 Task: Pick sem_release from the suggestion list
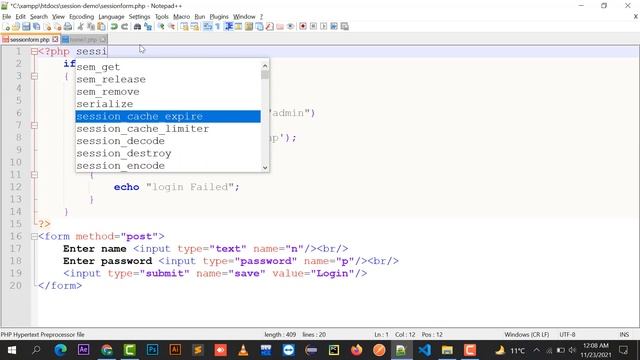[168, 79]
